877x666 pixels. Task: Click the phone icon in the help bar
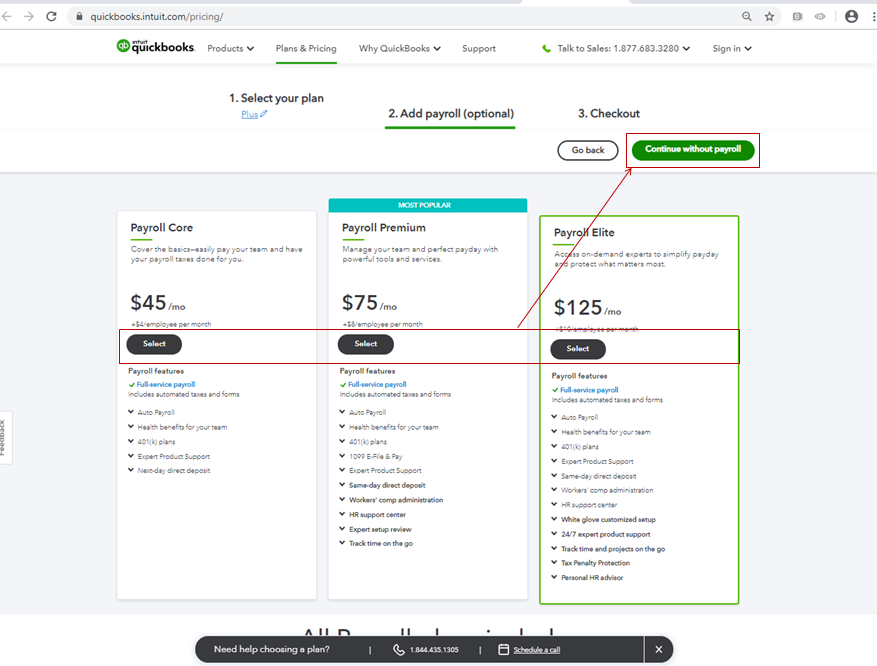tap(399, 649)
